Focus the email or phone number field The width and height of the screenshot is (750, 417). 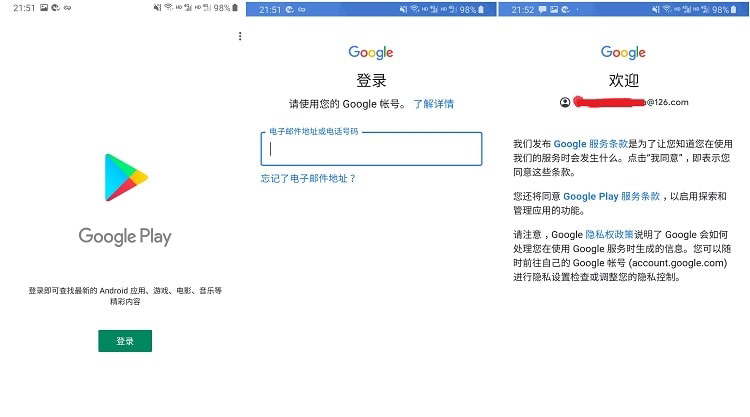pyautogui.click(x=371, y=149)
